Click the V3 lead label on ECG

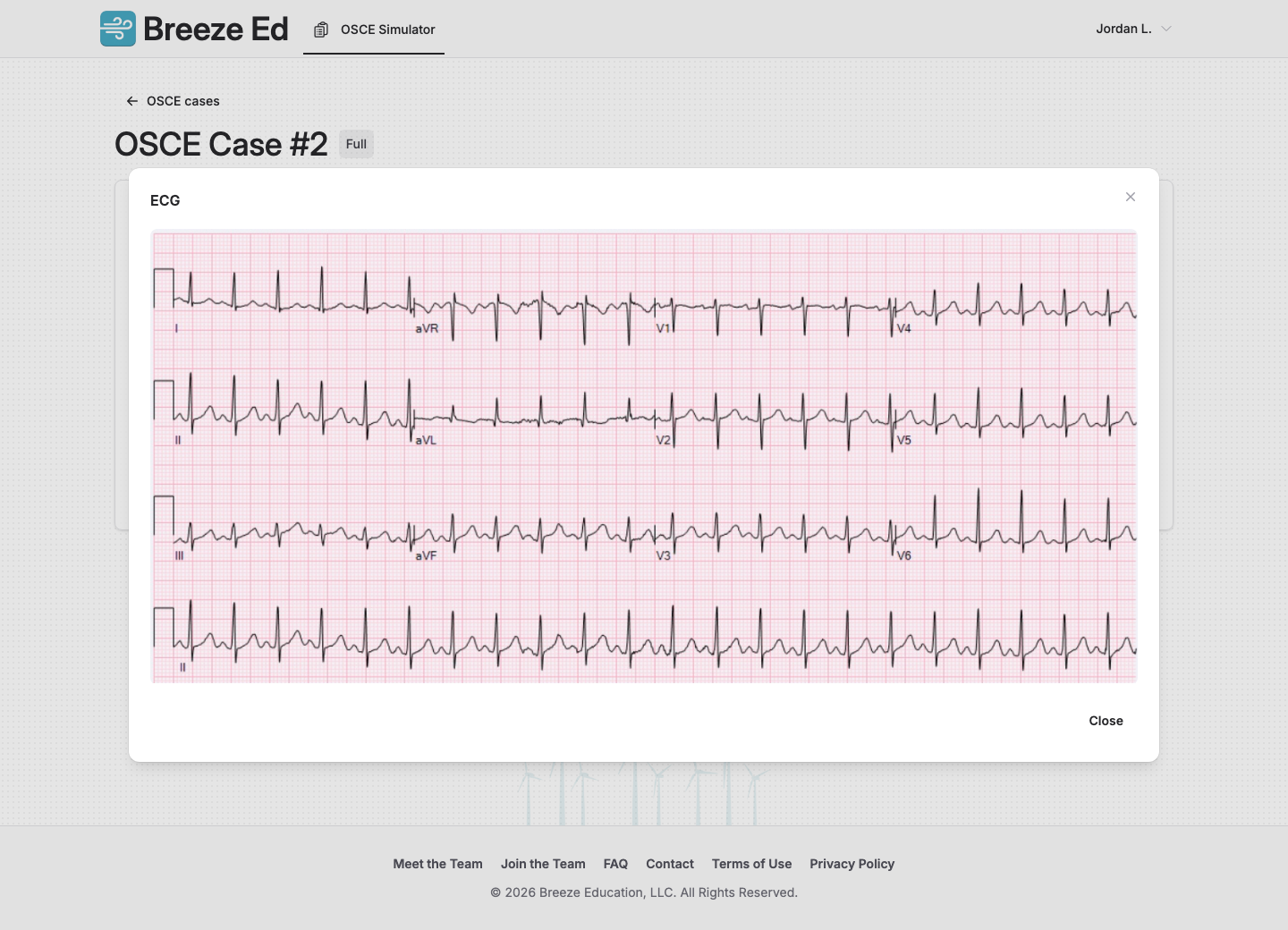[663, 555]
